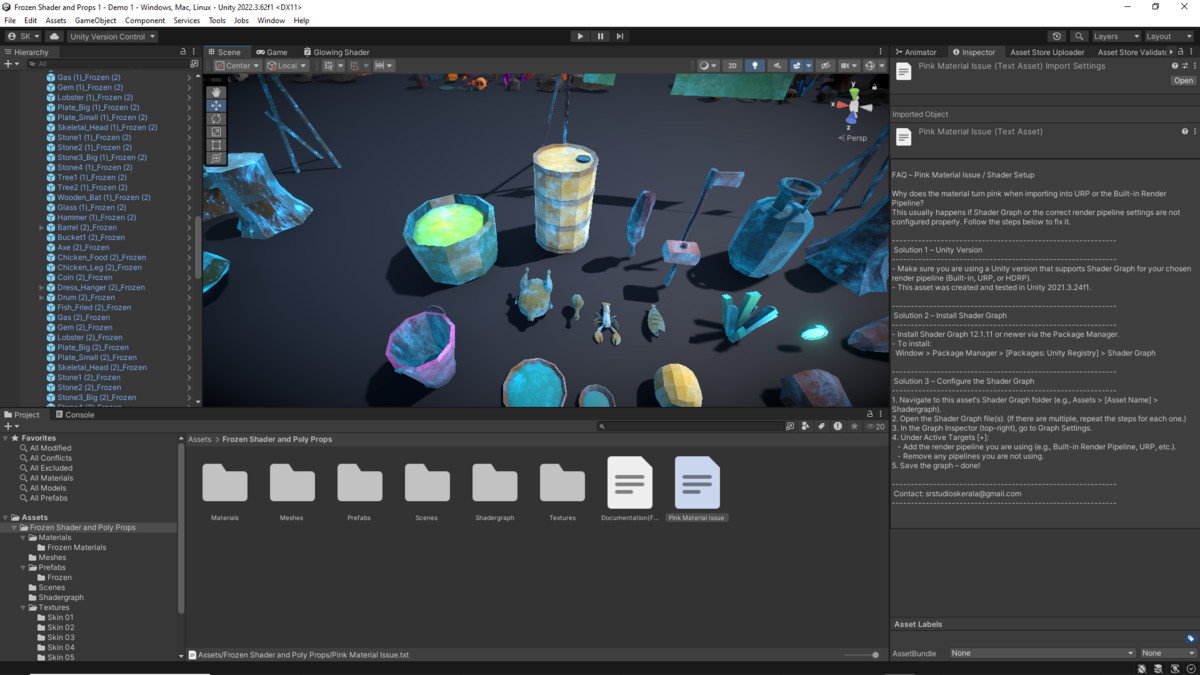Toggle 2D mode in Scene view
The image size is (1200, 675).
pos(732,65)
